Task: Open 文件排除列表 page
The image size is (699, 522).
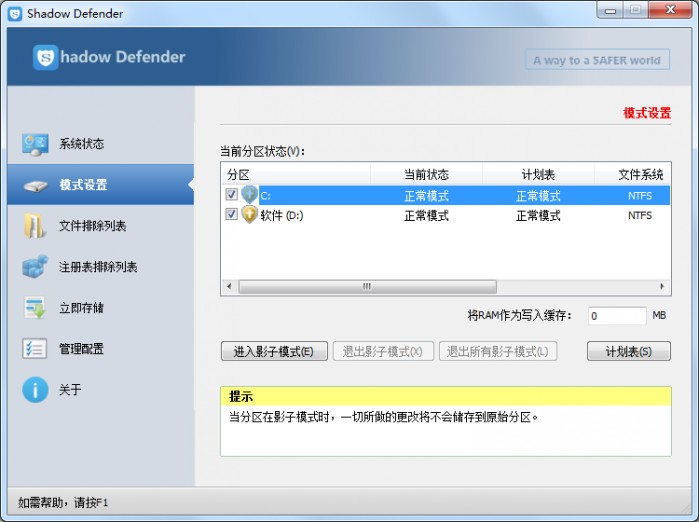Action: (100, 226)
